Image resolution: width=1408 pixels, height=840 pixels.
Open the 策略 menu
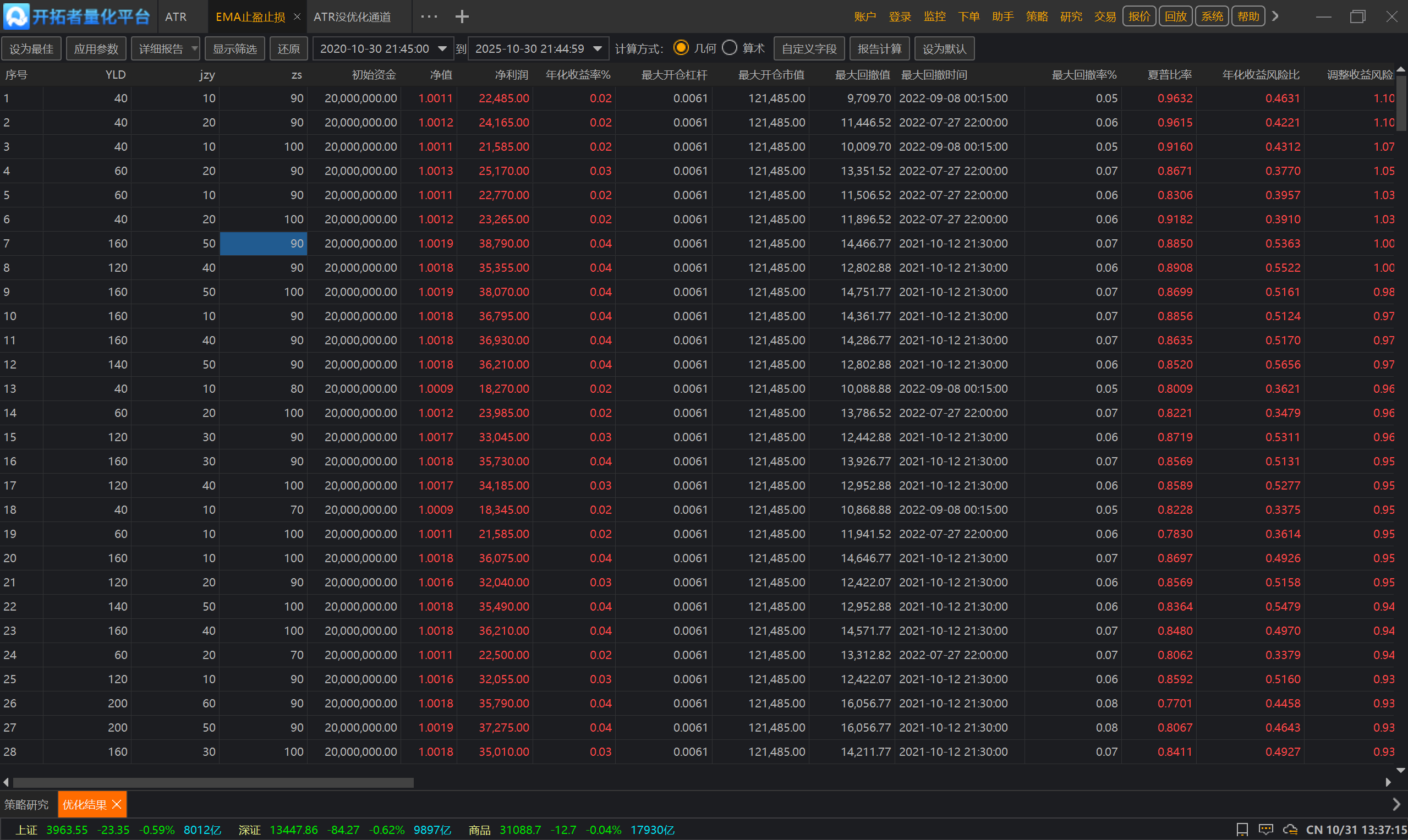tap(1037, 17)
